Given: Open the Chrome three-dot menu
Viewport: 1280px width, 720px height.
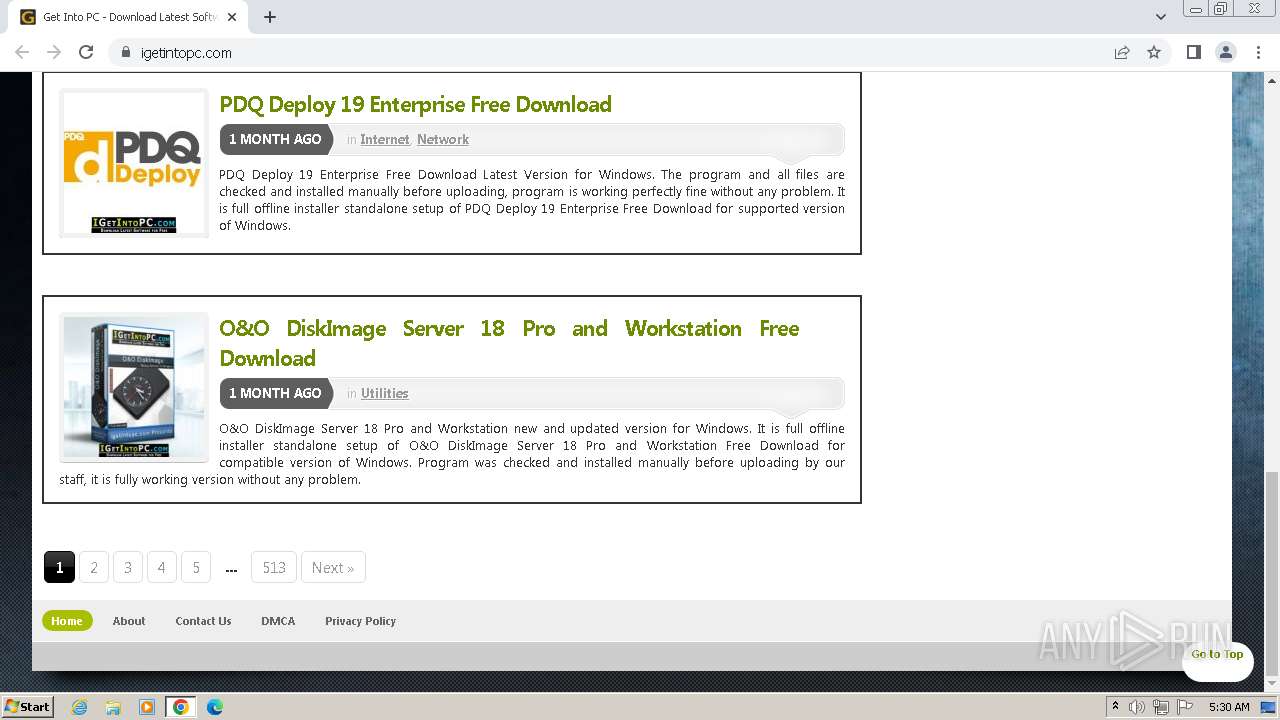Looking at the screenshot, I should pyautogui.click(x=1259, y=52).
